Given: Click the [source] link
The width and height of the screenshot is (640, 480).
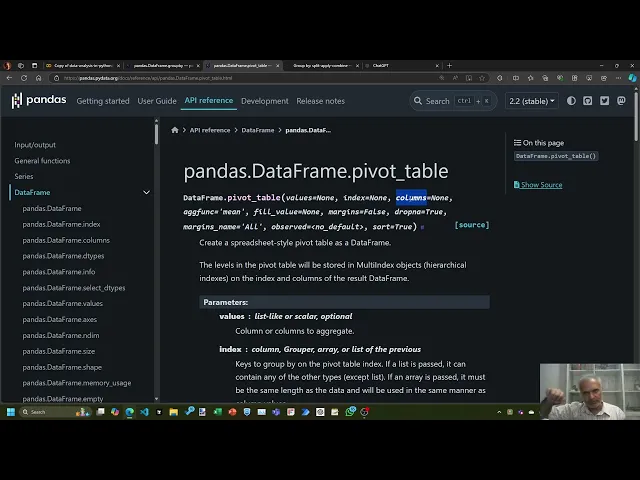Looking at the screenshot, I should coord(472,225).
